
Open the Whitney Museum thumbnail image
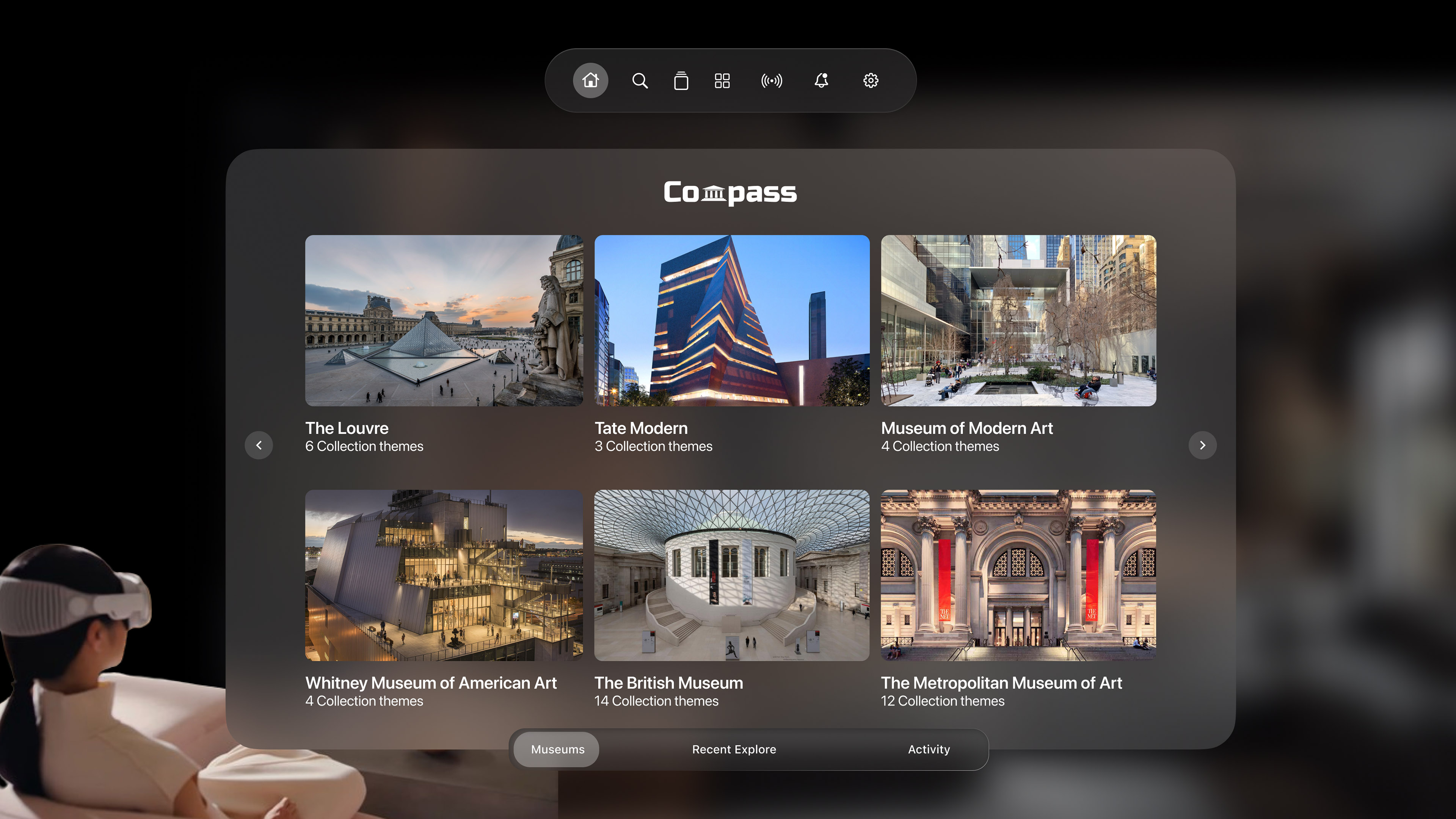pyautogui.click(x=444, y=575)
